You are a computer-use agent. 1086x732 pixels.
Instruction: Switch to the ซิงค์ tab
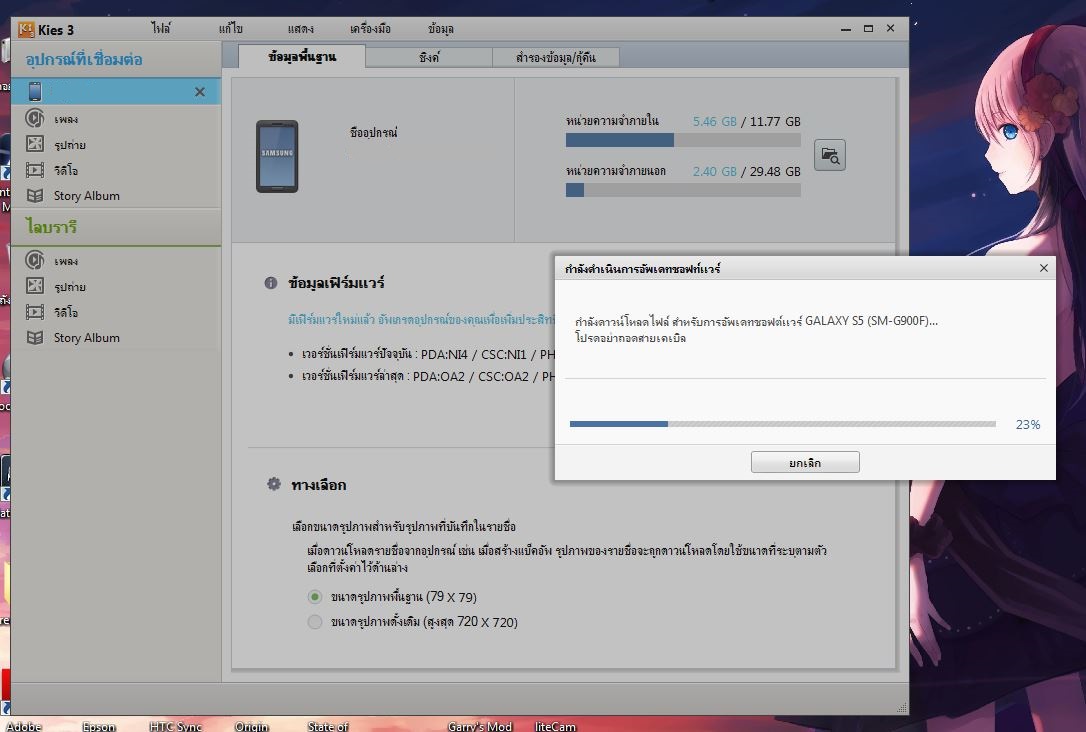(x=429, y=57)
